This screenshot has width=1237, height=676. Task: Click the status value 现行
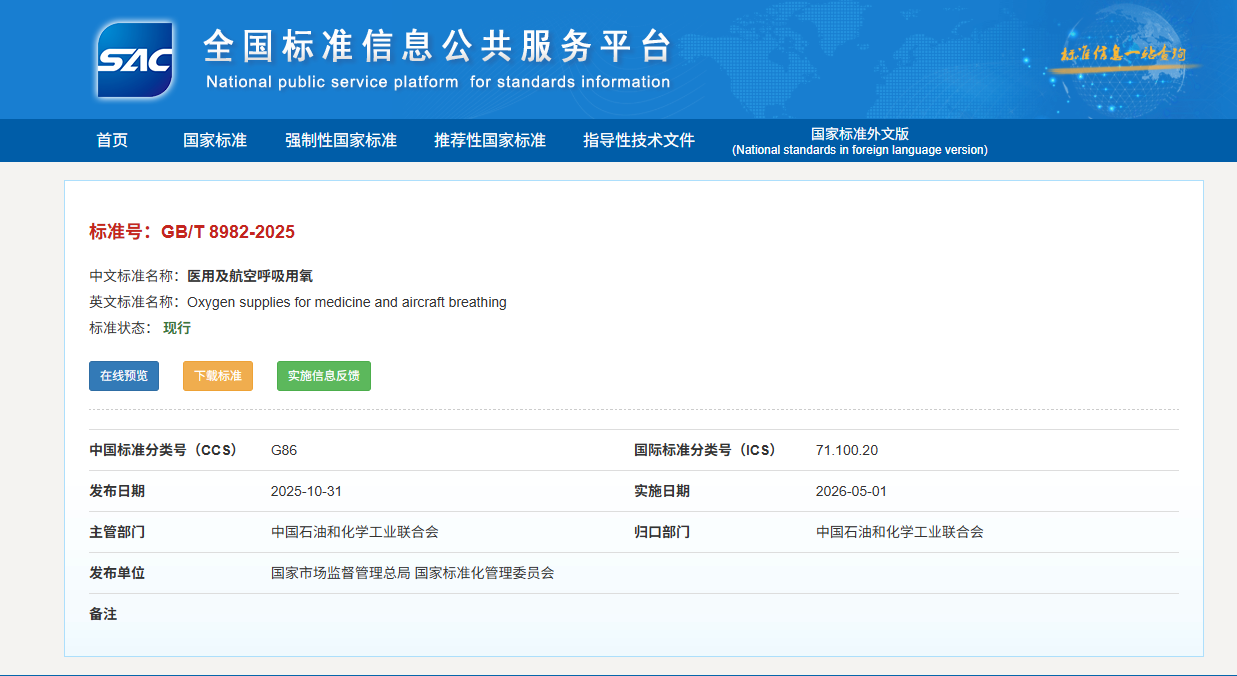(177, 328)
